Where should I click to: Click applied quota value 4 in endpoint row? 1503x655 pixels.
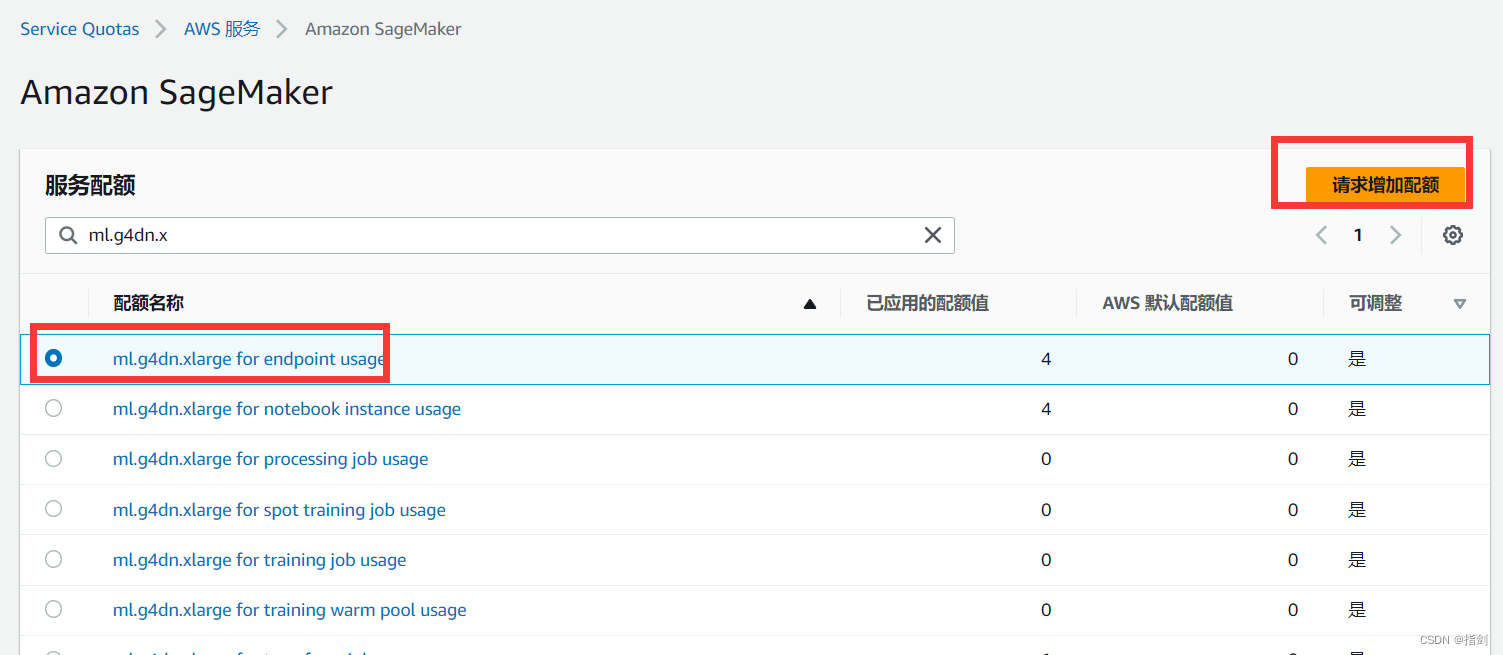click(1046, 359)
